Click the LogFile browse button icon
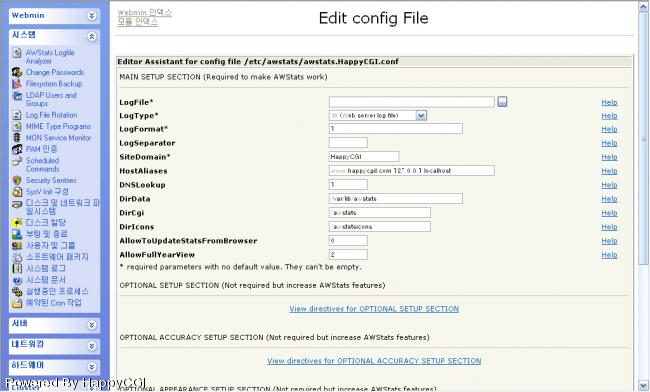Viewport: 650px width, 392px height. (502, 102)
